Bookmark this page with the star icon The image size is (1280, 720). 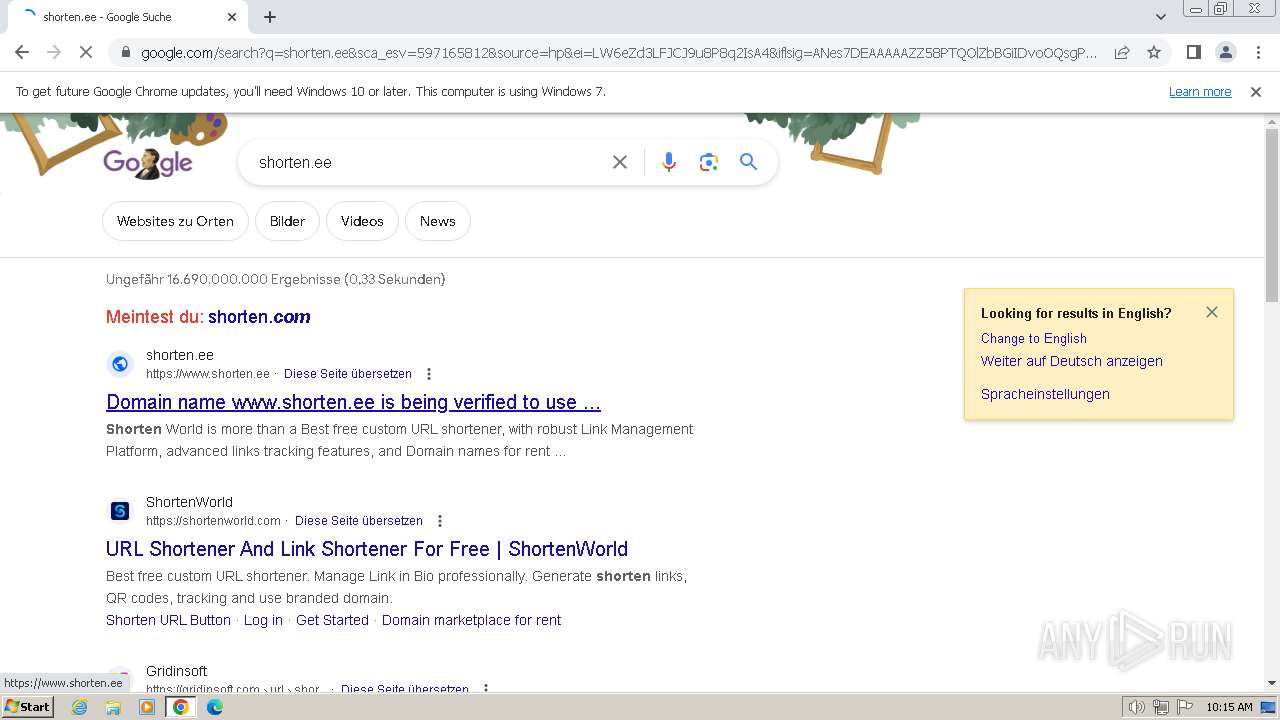1154,52
